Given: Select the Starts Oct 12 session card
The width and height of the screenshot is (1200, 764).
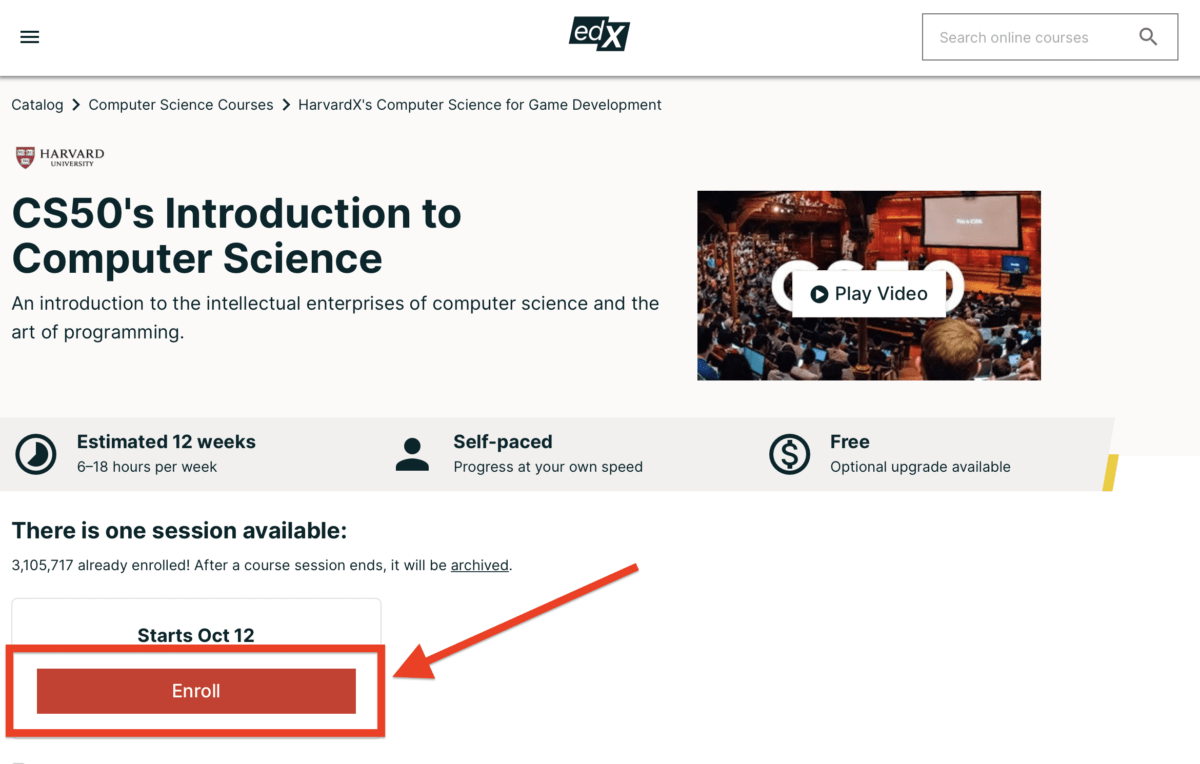Looking at the screenshot, I should coord(196,635).
